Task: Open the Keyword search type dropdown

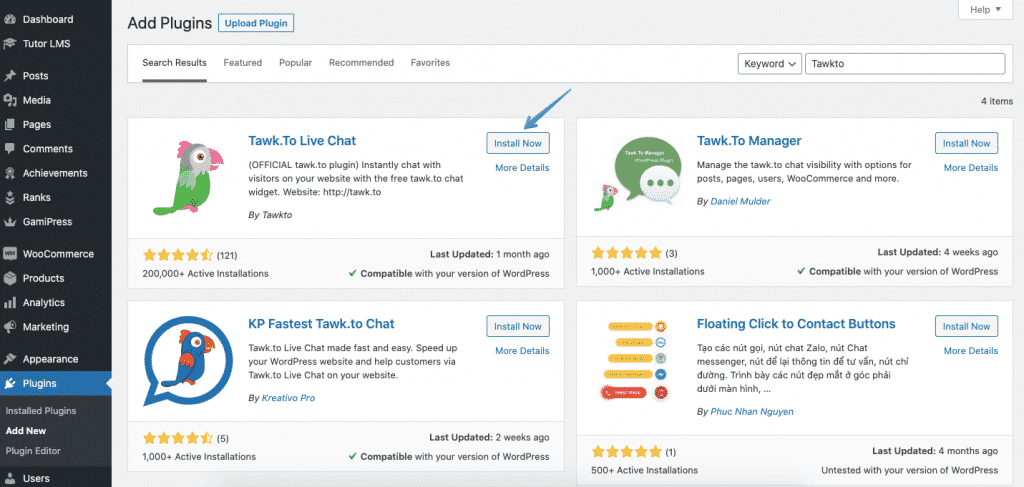Action: tap(769, 63)
